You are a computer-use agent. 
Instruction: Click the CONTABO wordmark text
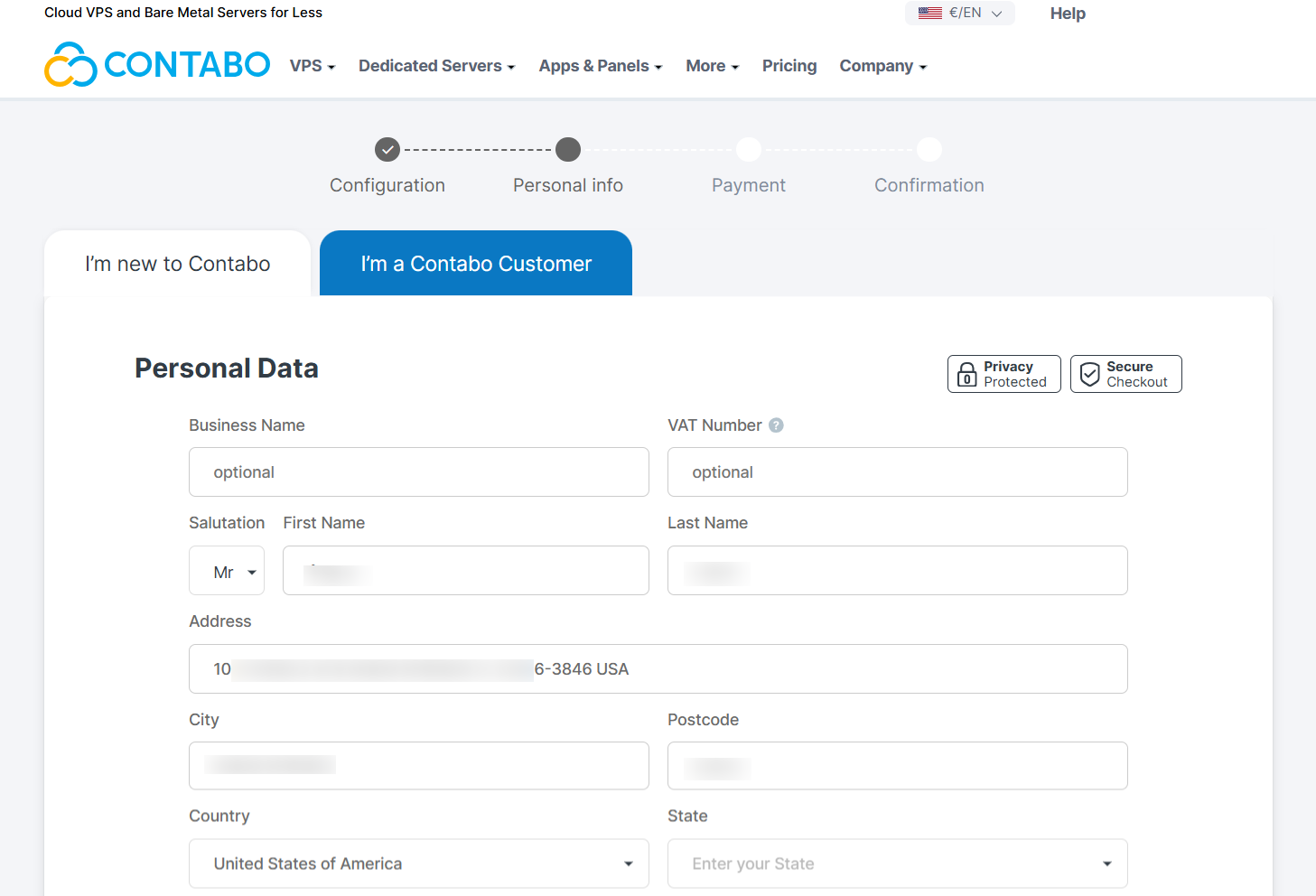(x=187, y=64)
